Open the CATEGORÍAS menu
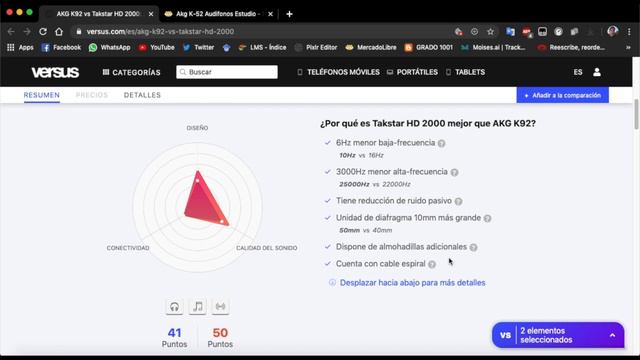 point(131,72)
